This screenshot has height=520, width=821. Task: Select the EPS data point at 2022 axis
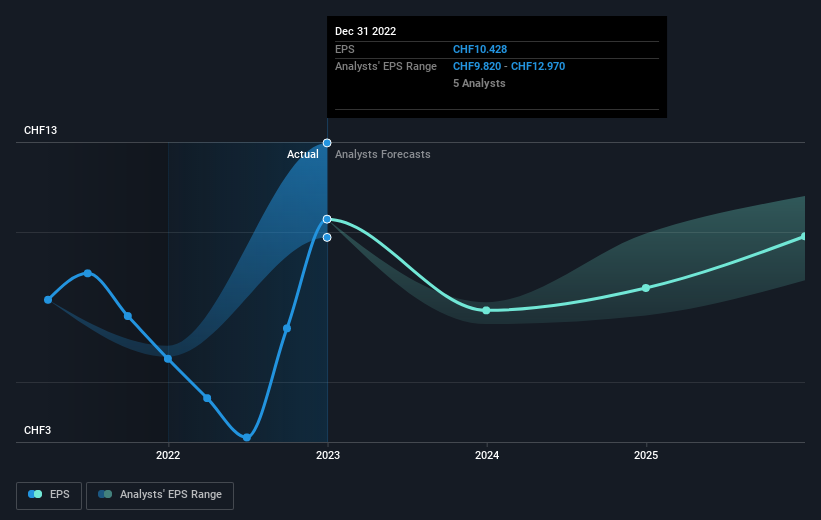pyautogui.click(x=168, y=359)
